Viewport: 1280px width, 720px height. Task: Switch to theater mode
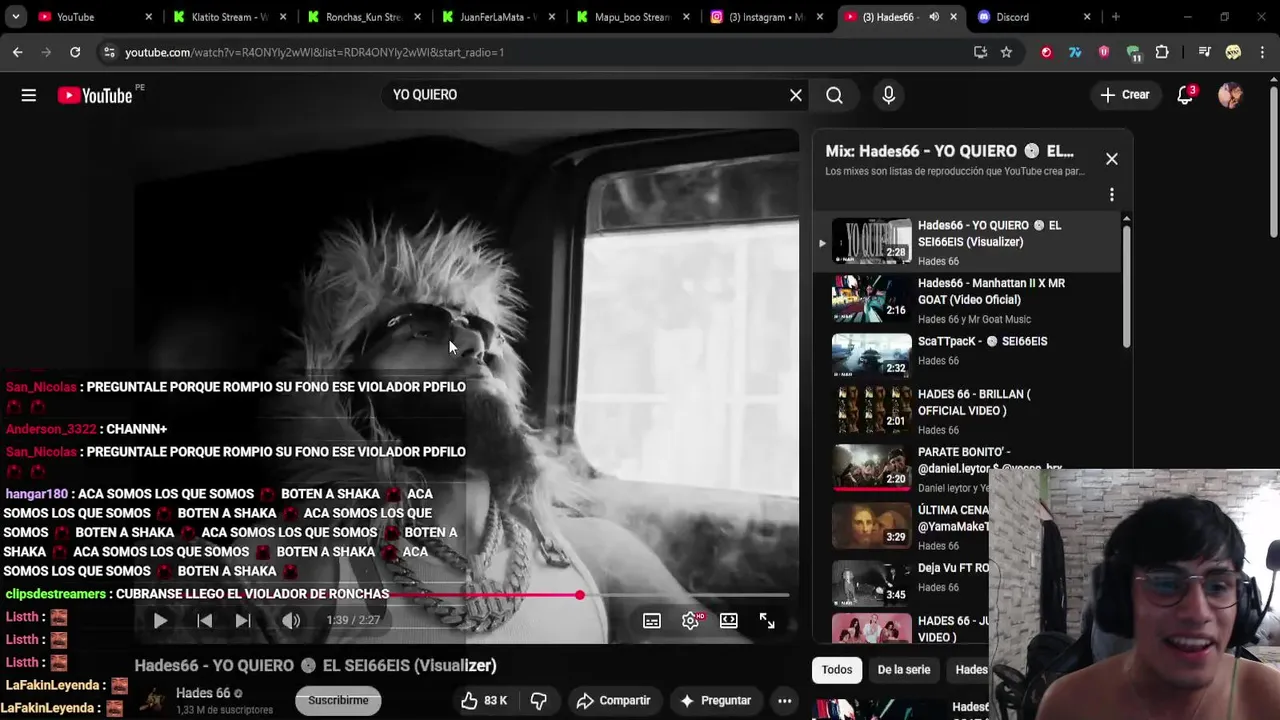tap(729, 621)
